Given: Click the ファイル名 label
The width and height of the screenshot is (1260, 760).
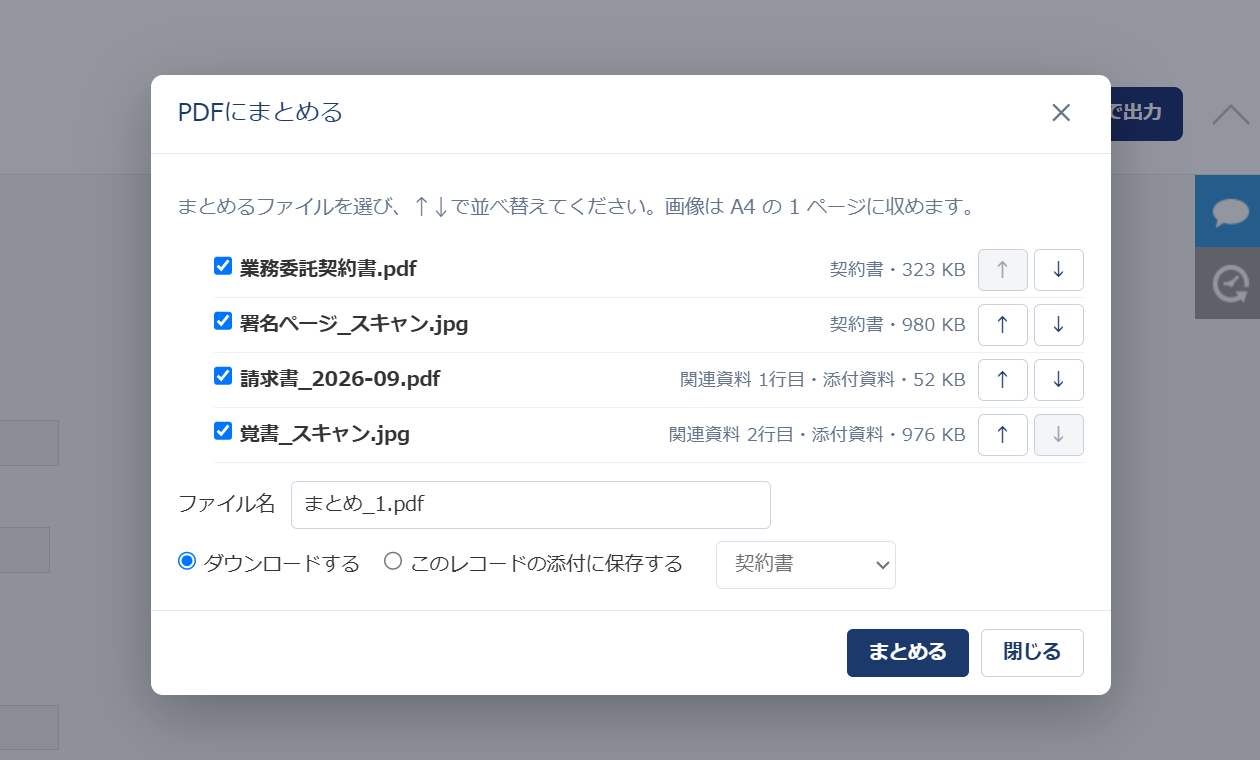Looking at the screenshot, I should (226, 504).
